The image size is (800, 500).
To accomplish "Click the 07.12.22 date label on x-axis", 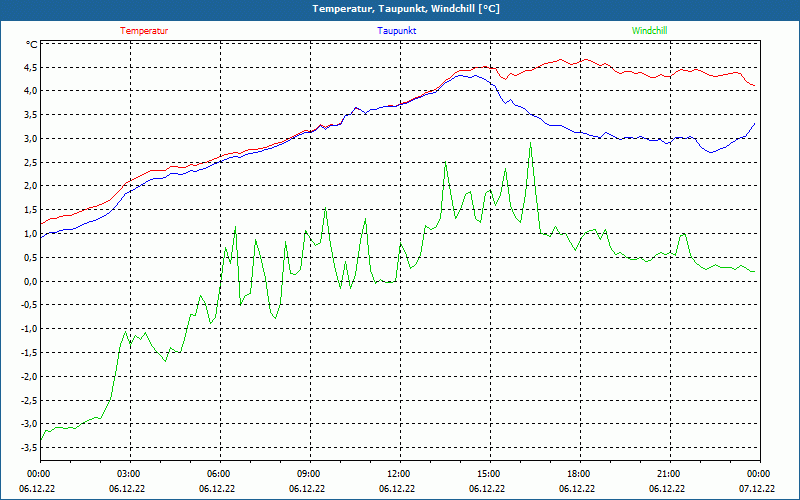I will pos(757,489).
